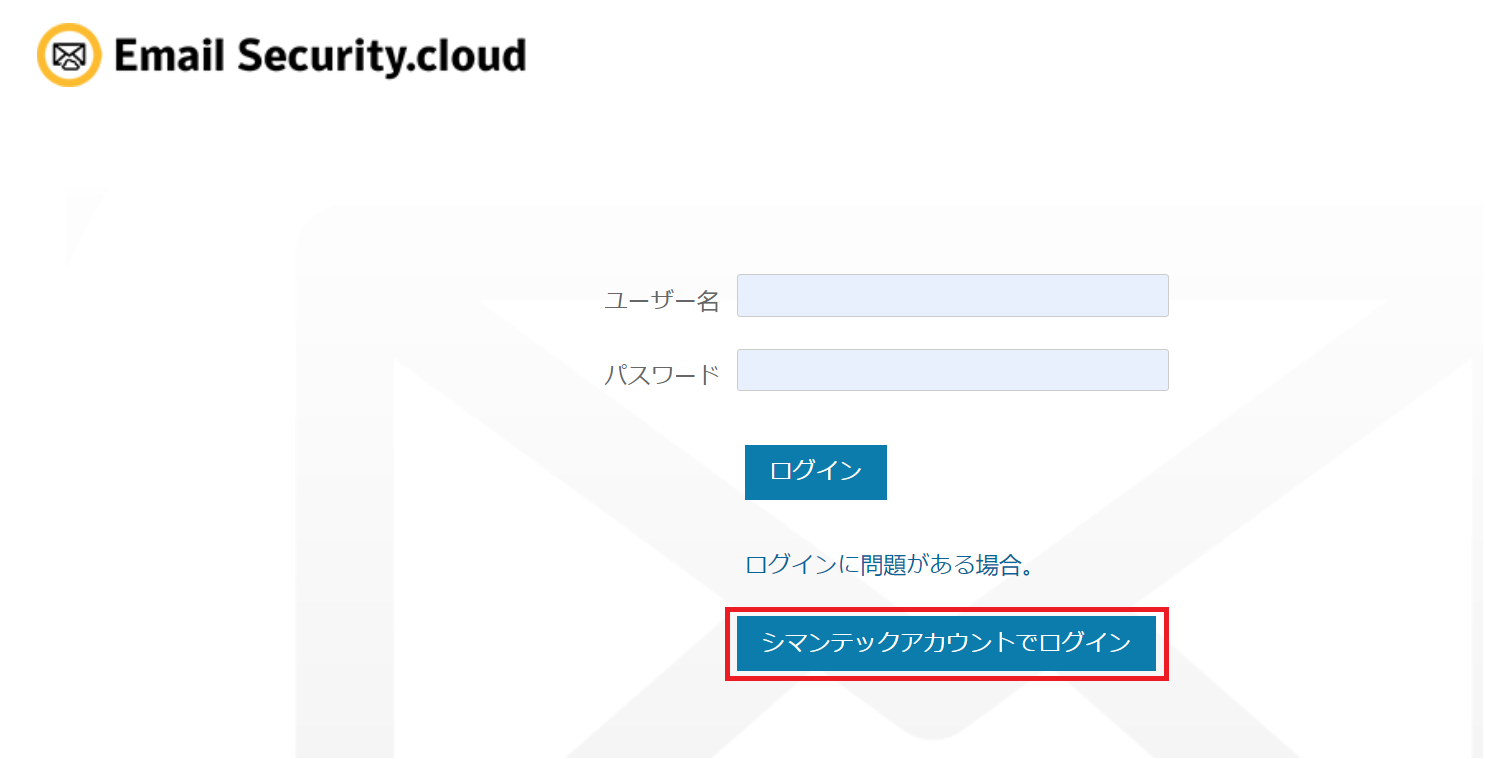This screenshot has width=1485, height=759.
Task: Click the orange envelope logo icon
Action: (x=69, y=55)
